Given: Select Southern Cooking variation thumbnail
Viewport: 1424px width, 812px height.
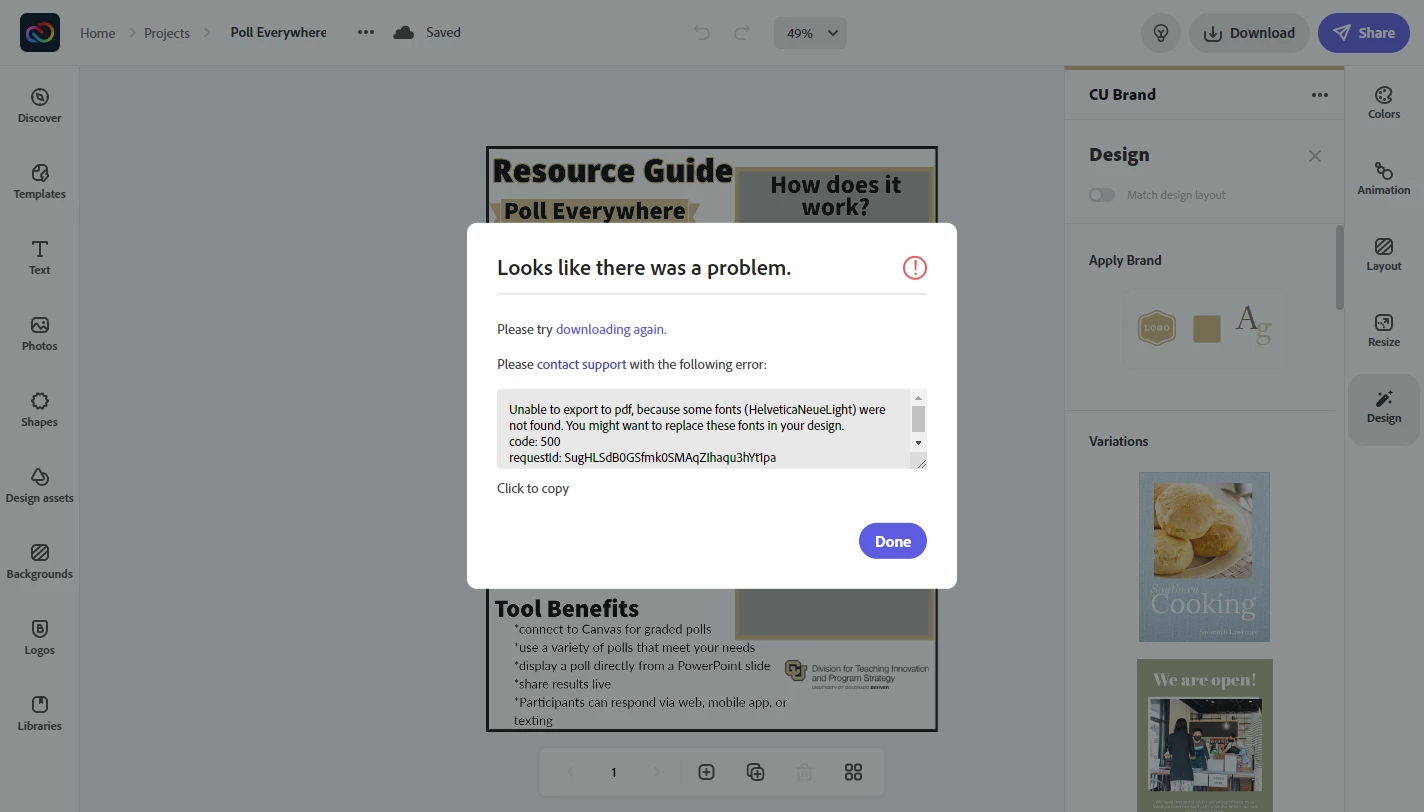Looking at the screenshot, I should point(1204,557).
